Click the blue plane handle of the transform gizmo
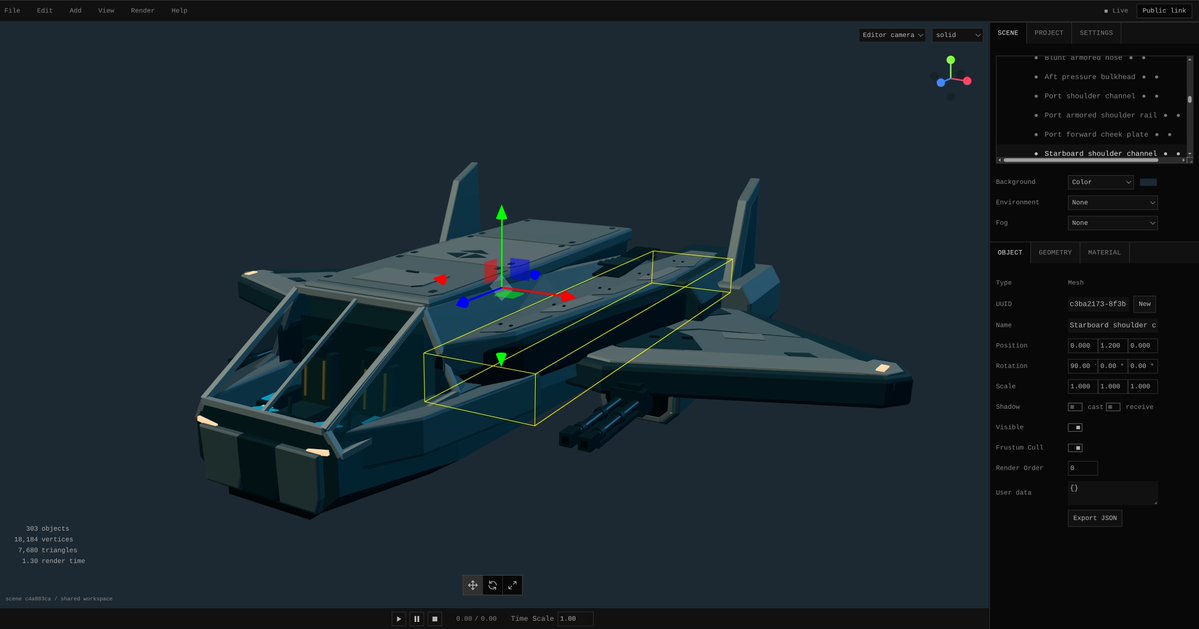This screenshot has width=1199, height=629. (x=519, y=269)
